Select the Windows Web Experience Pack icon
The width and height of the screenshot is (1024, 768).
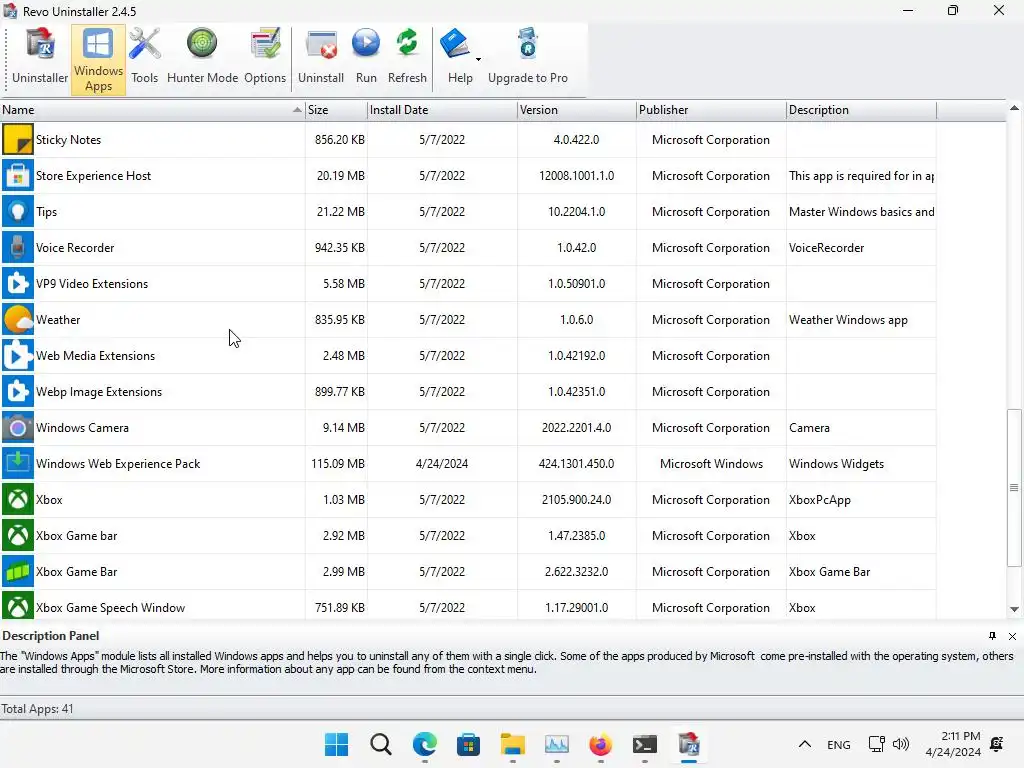[18, 464]
